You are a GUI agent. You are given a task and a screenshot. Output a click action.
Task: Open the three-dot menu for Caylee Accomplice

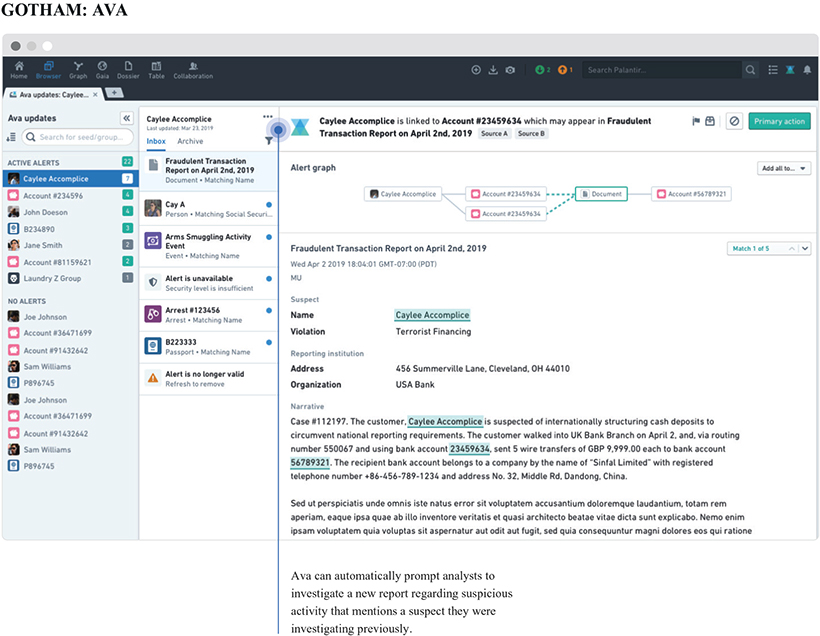[x=268, y=117]
